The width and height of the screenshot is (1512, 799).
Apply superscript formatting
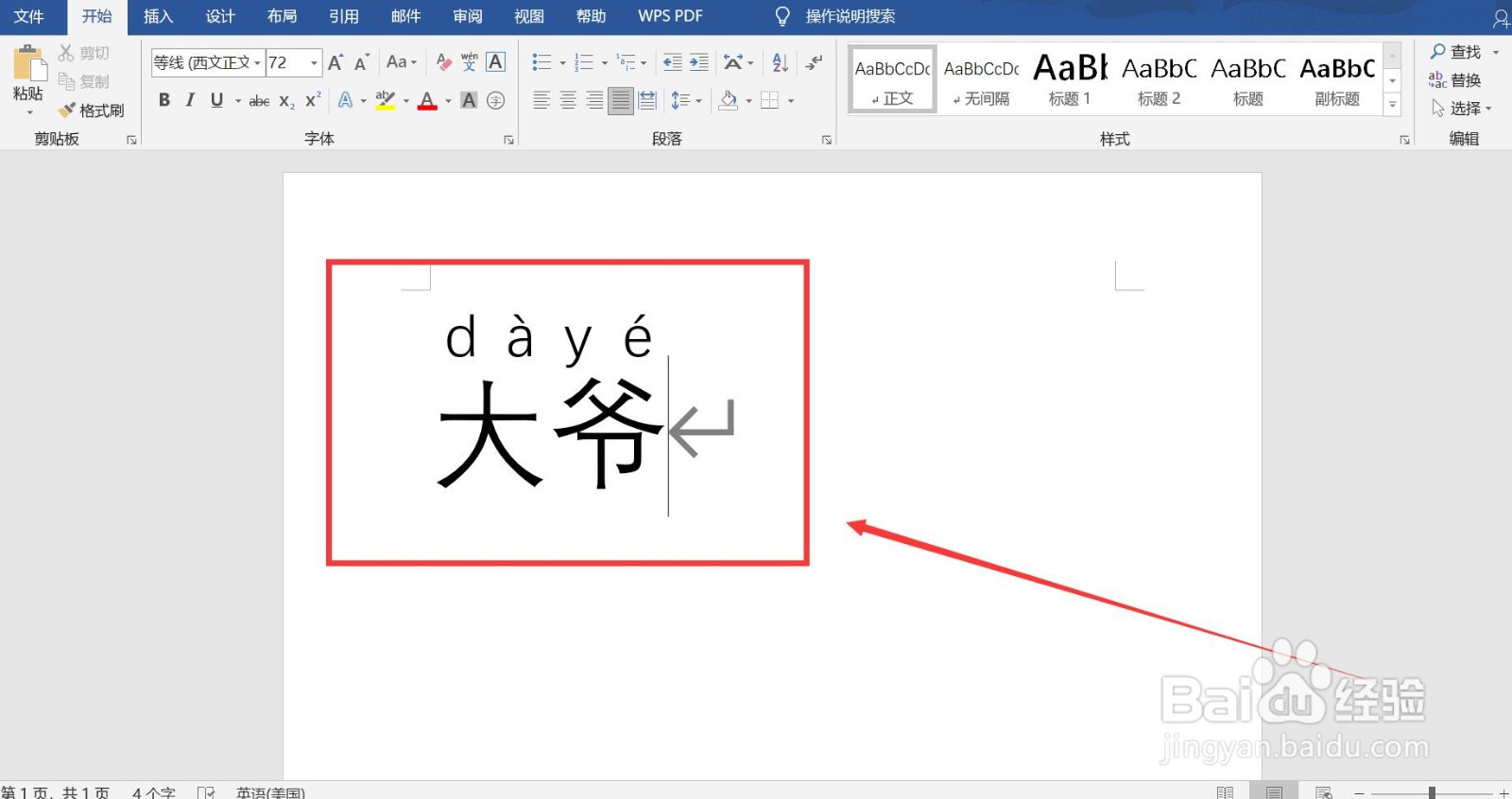313,100
